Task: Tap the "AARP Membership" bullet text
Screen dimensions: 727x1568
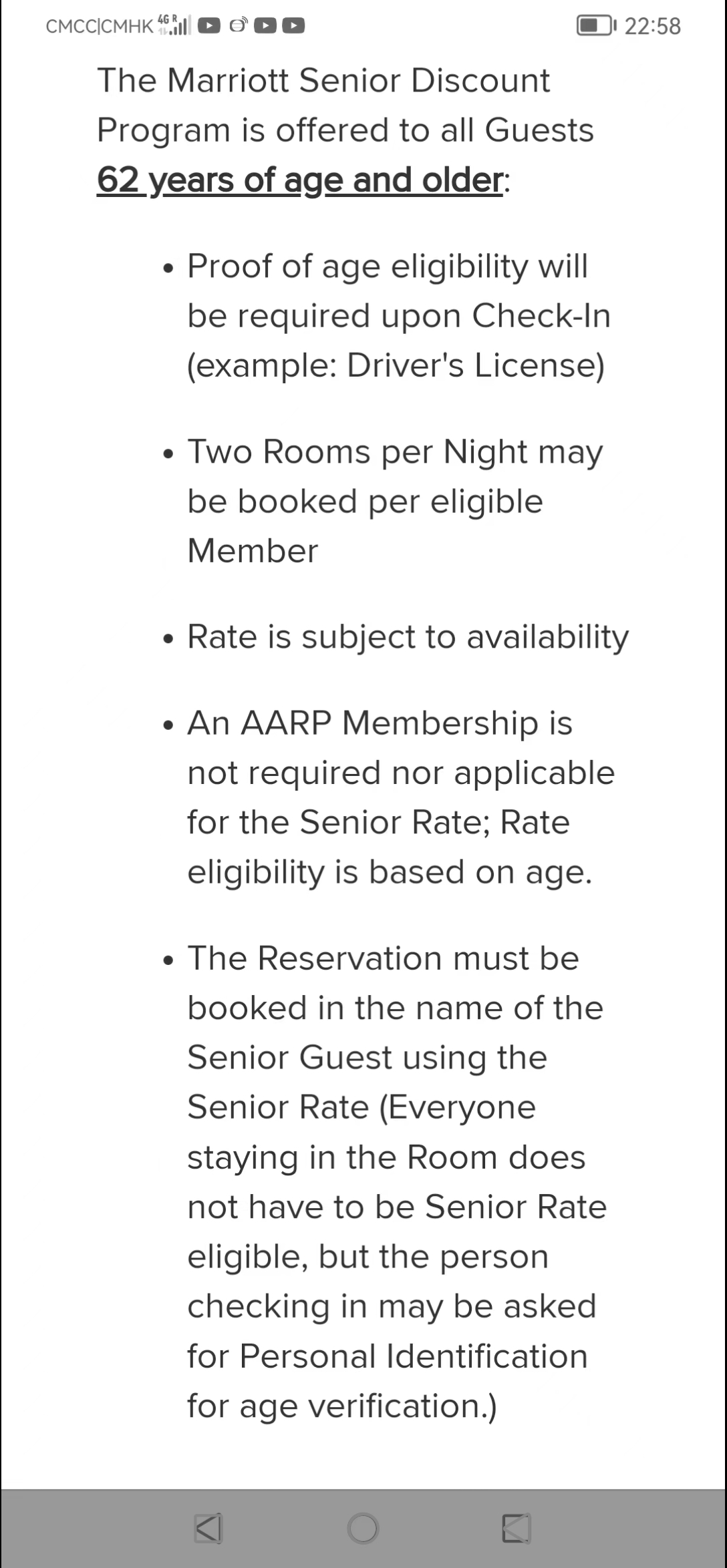Action: tap(401, 797)
